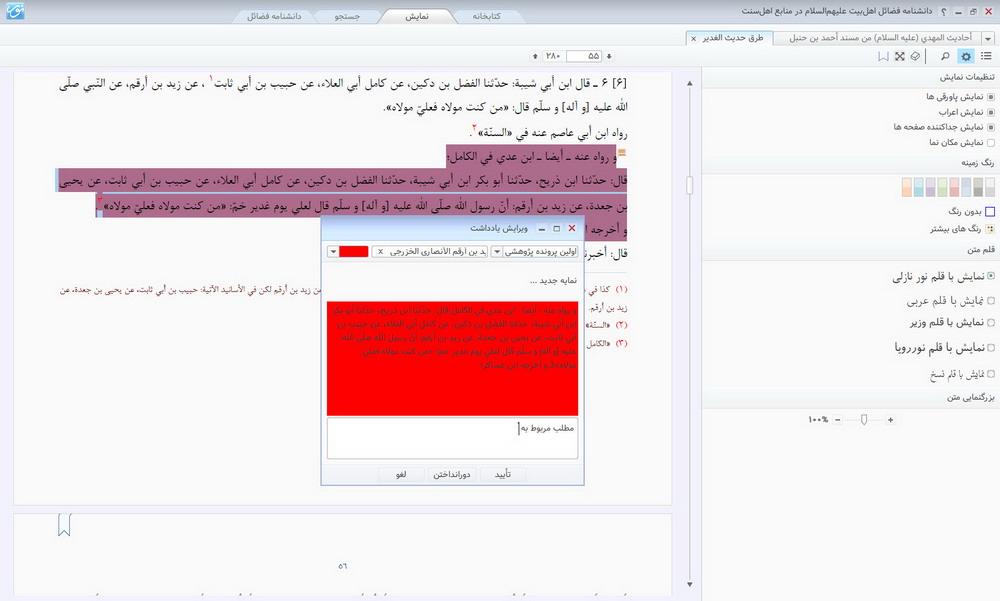Viewport: 1000px width, 601px height.
Task: Open the note color dropdown arrow
Action: (333, 251)
